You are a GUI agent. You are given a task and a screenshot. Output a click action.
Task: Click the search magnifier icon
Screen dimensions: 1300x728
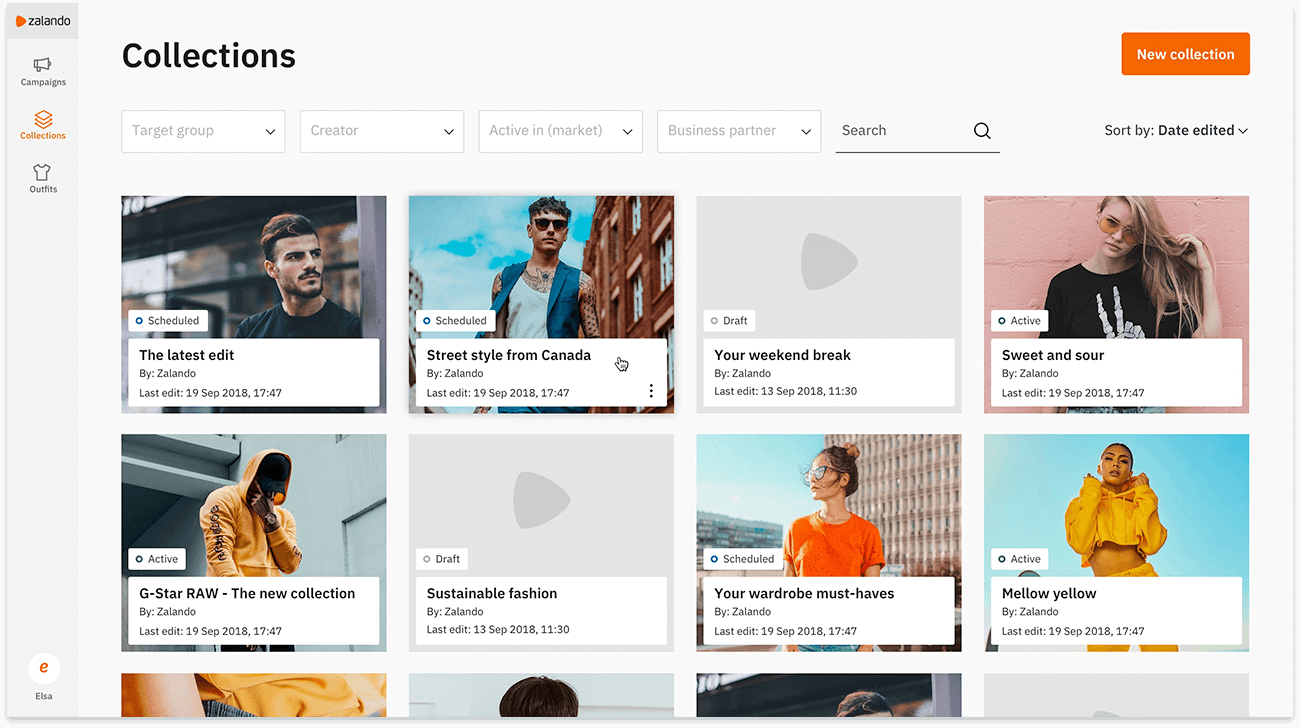coord(981,130)
